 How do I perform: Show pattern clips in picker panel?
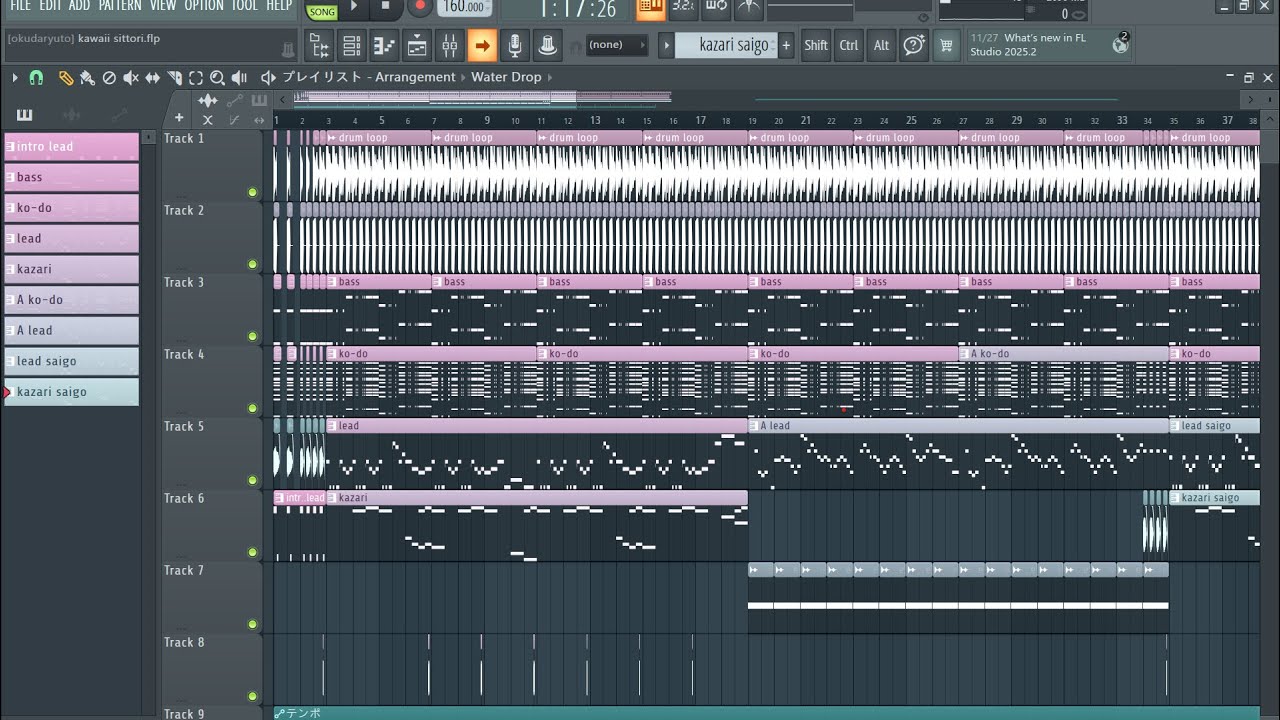(x=24, y=114)
